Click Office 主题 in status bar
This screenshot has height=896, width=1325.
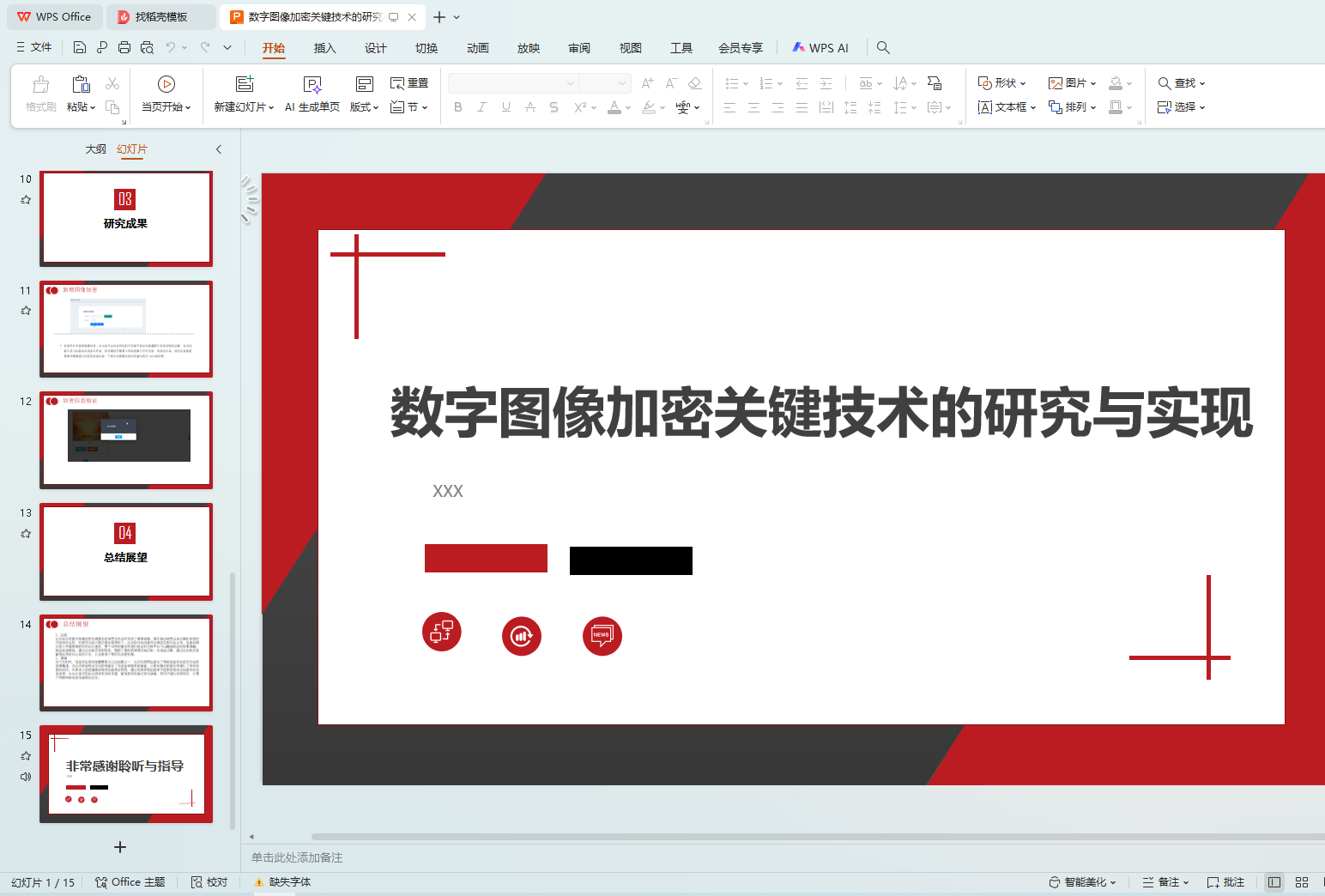130,882
